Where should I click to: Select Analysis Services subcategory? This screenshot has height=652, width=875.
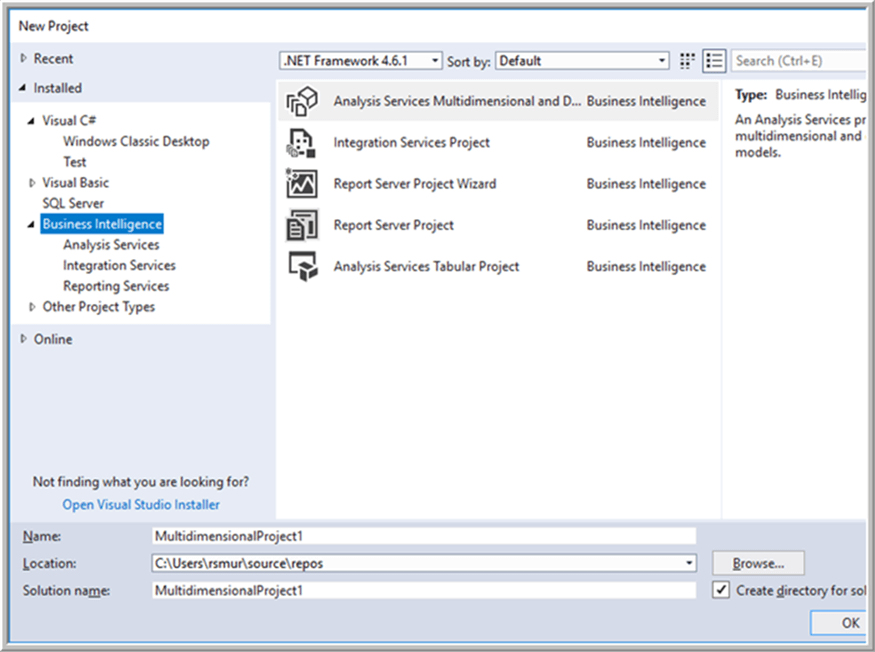tap(111, 244)
